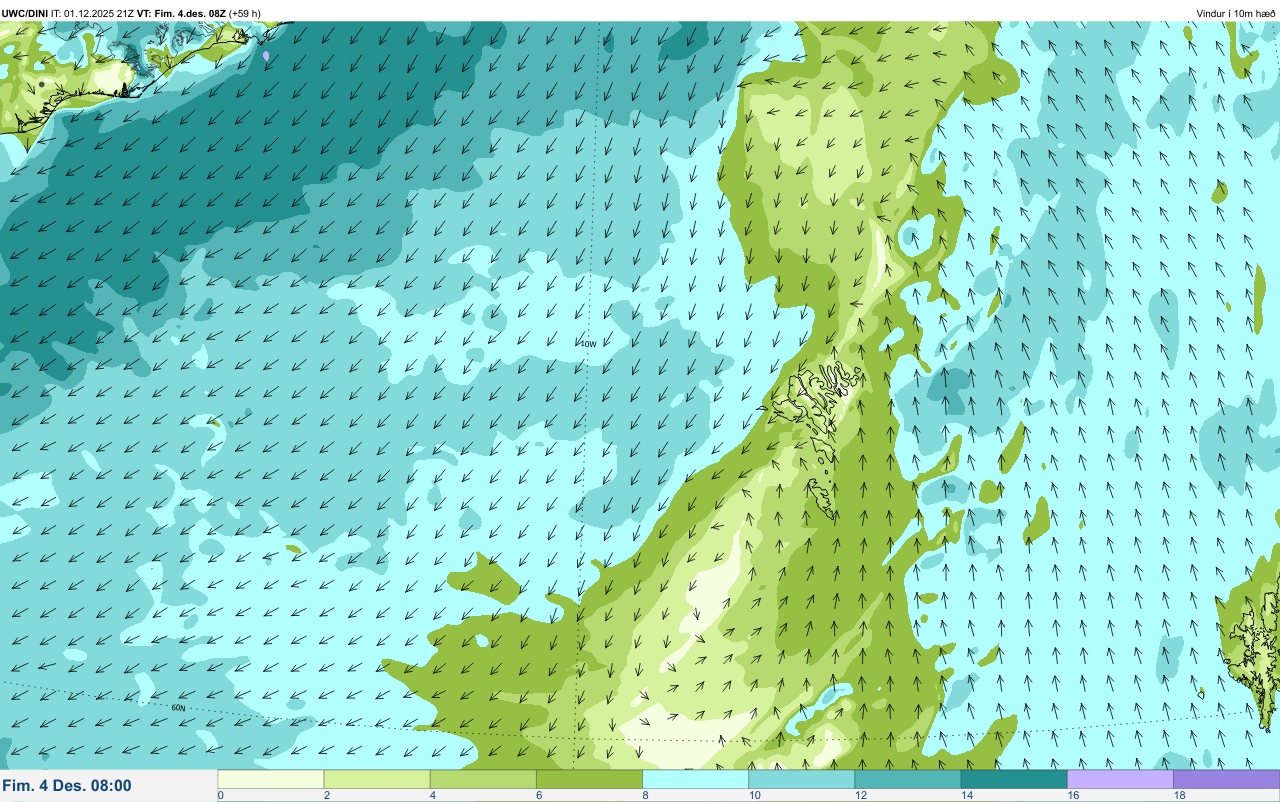Click the light teal 10–12 m/s legend swatch
1280x802 pixels.
tap(801, 779)
